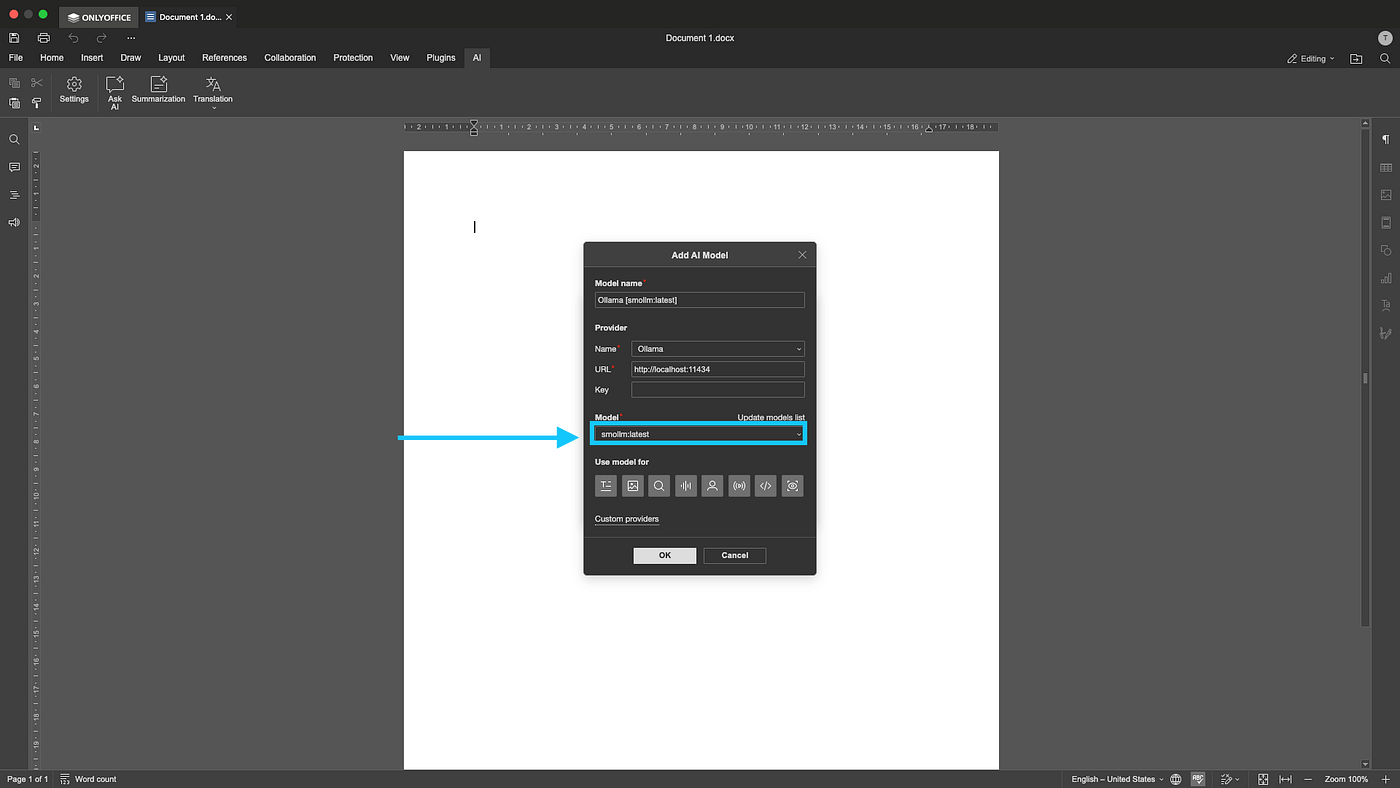Open the Track changes dropdown in status bar
The image size is (1400, 788).
1230,779
